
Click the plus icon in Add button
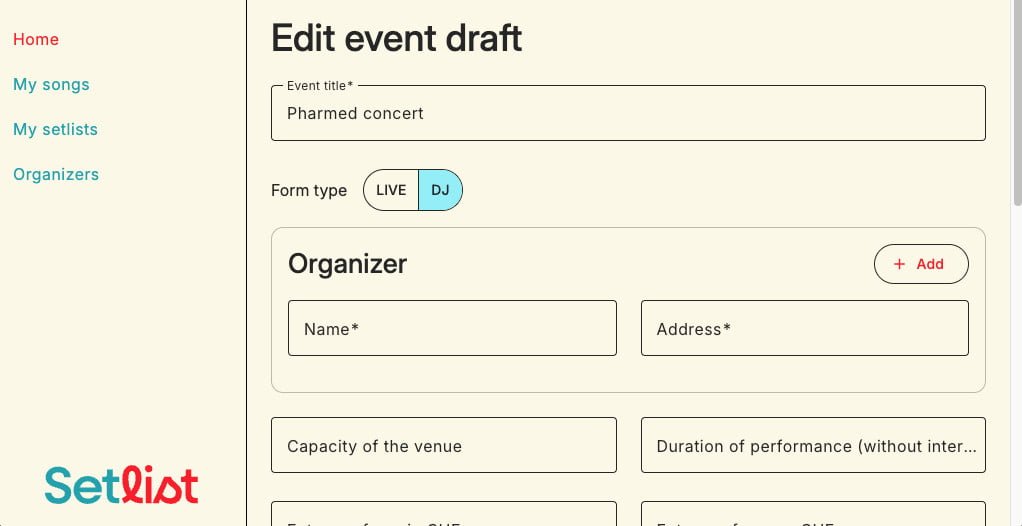pyautogui.click(x=899, y=264)
